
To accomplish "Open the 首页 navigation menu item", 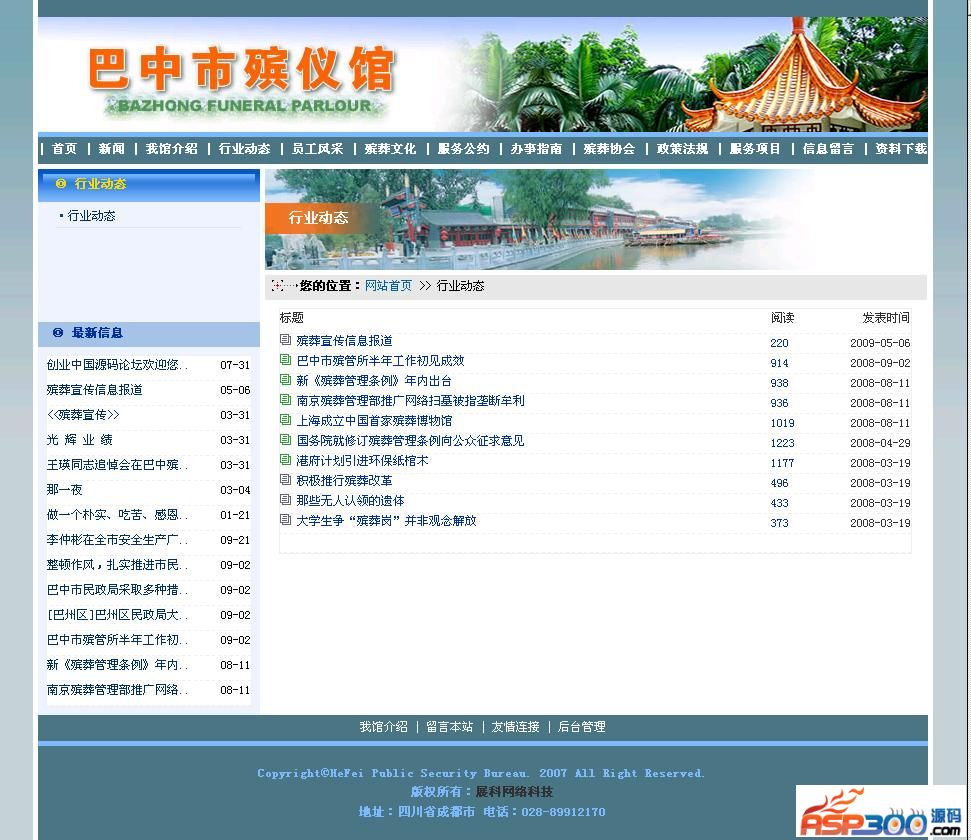I will coord(64,149).
